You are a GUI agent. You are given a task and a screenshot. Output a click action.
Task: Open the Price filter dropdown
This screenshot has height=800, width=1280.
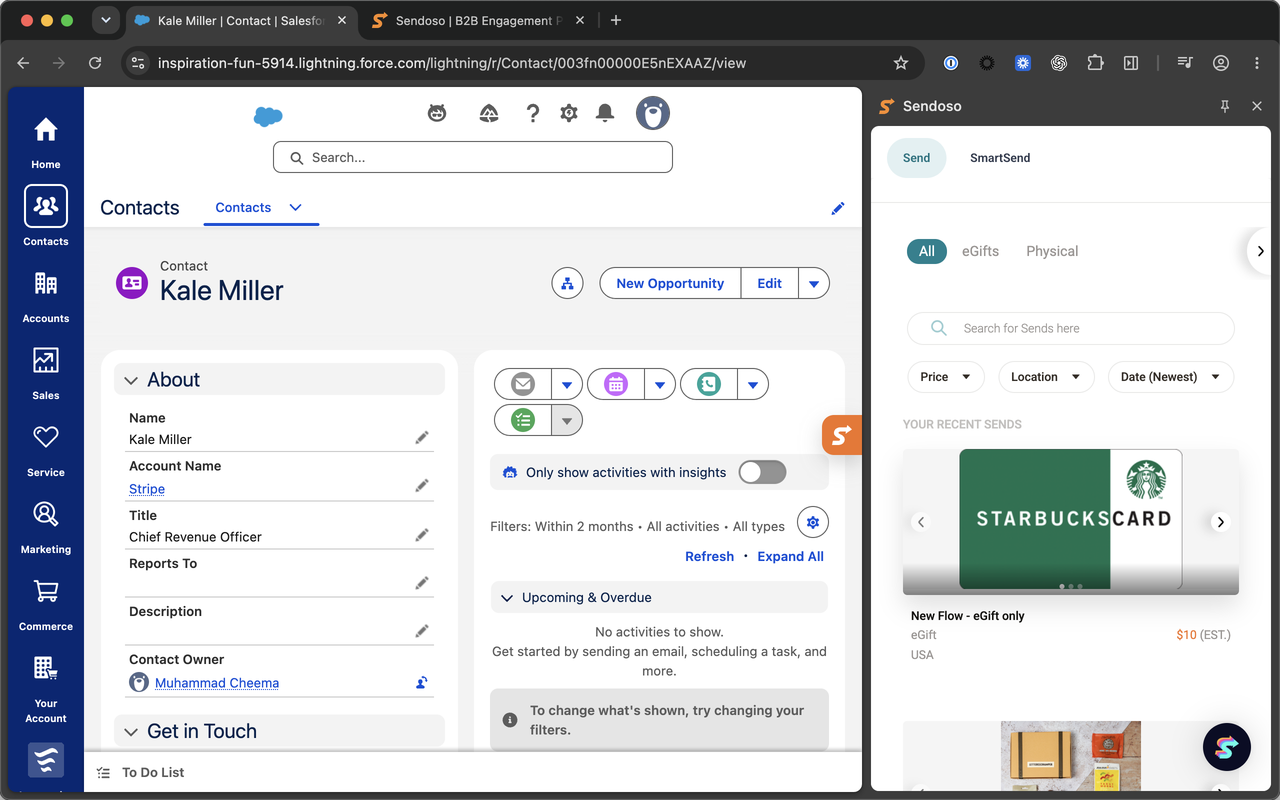click(x=946, y=377)
